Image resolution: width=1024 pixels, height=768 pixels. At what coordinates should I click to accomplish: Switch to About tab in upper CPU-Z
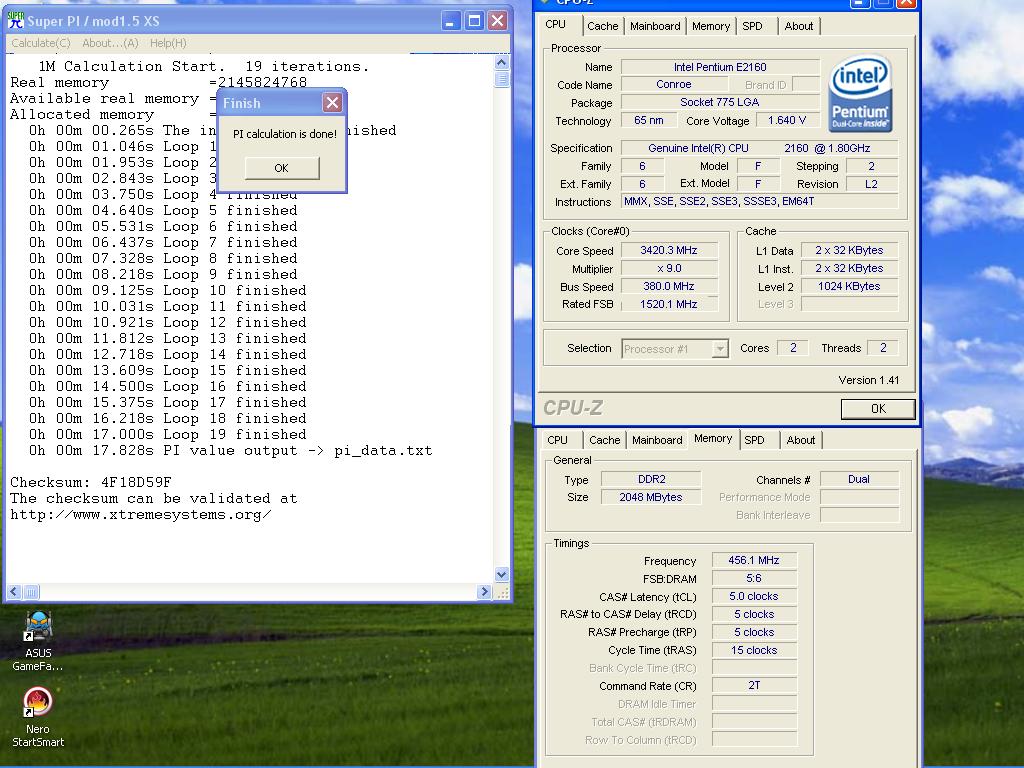[x=799, y=26]
